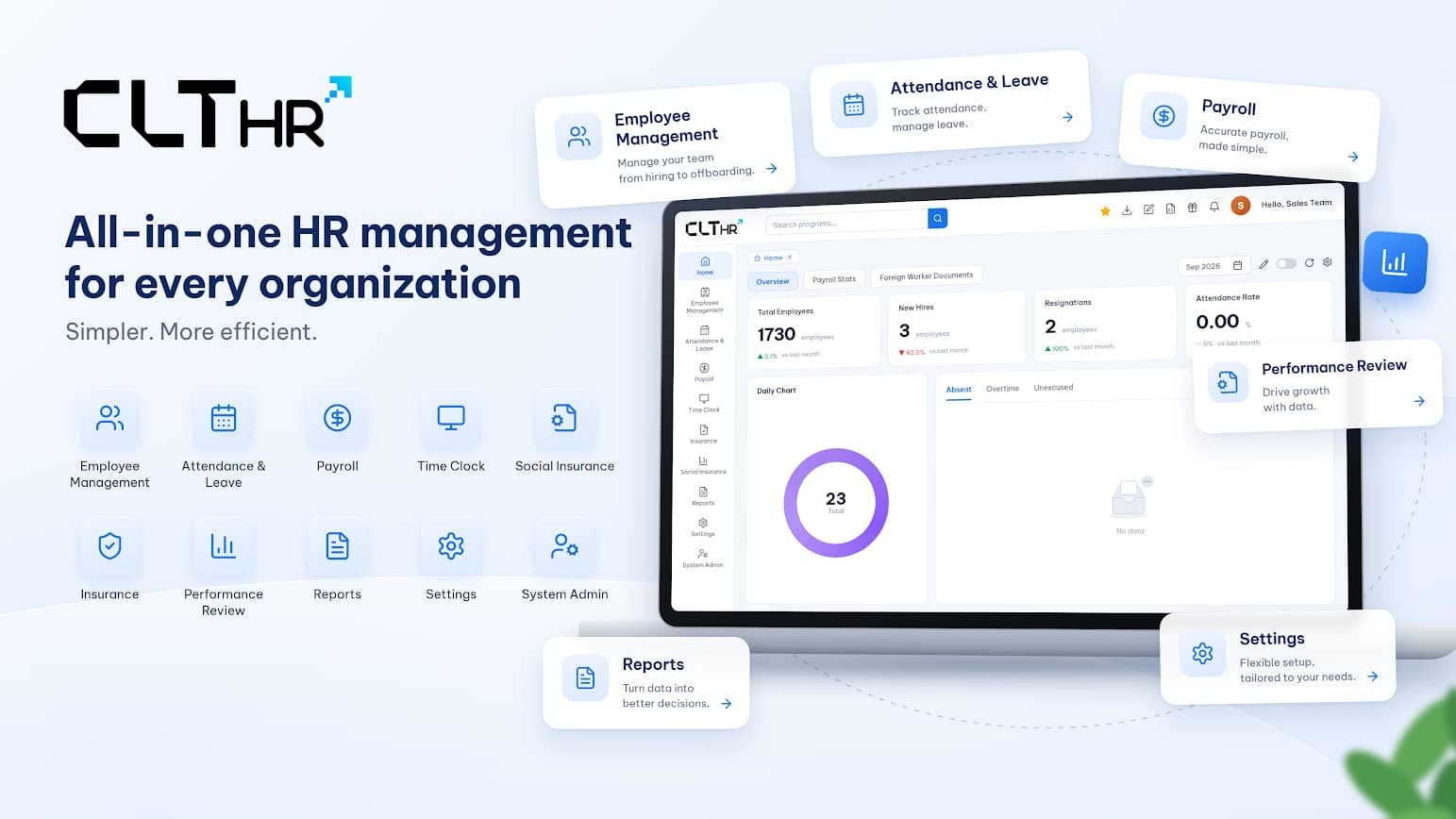The height and width of the screenshot is (819, 1456).
Task: Open Reports in the laptop dashboard sidebar
Action: point(703,496)
